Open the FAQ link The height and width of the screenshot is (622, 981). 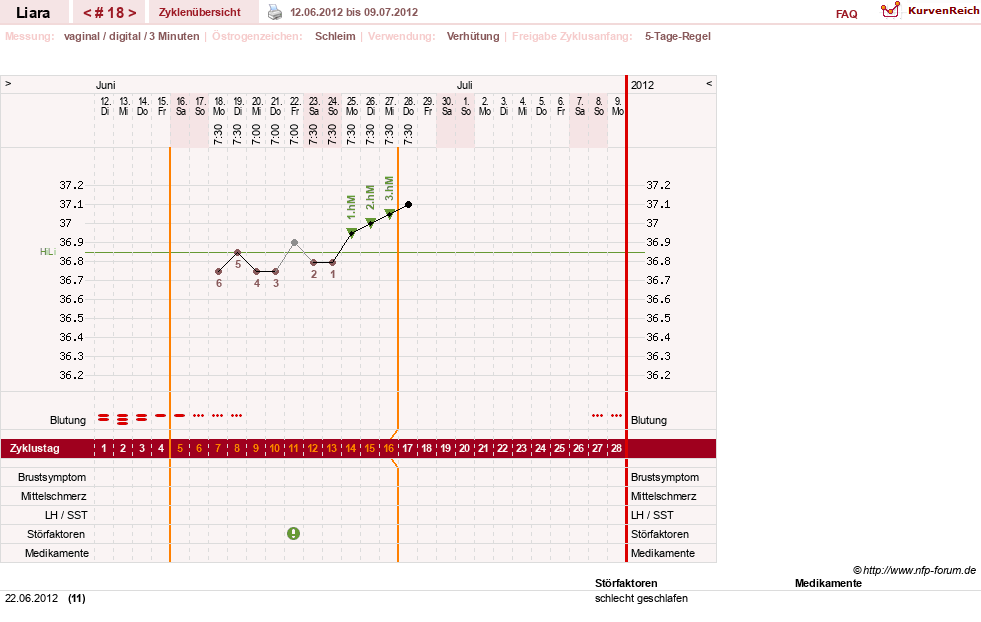coord(846,14)
